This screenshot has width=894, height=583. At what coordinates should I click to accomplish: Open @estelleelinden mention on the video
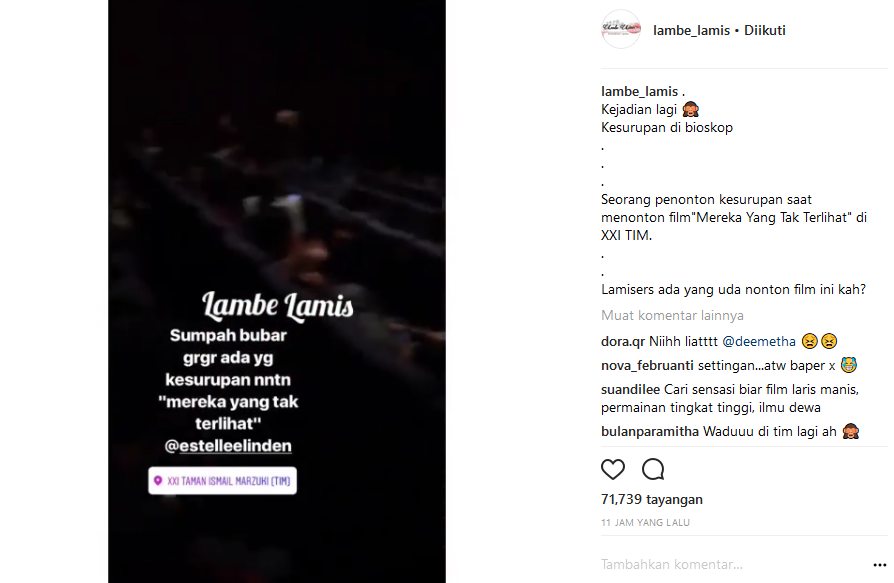coord(228,446)
